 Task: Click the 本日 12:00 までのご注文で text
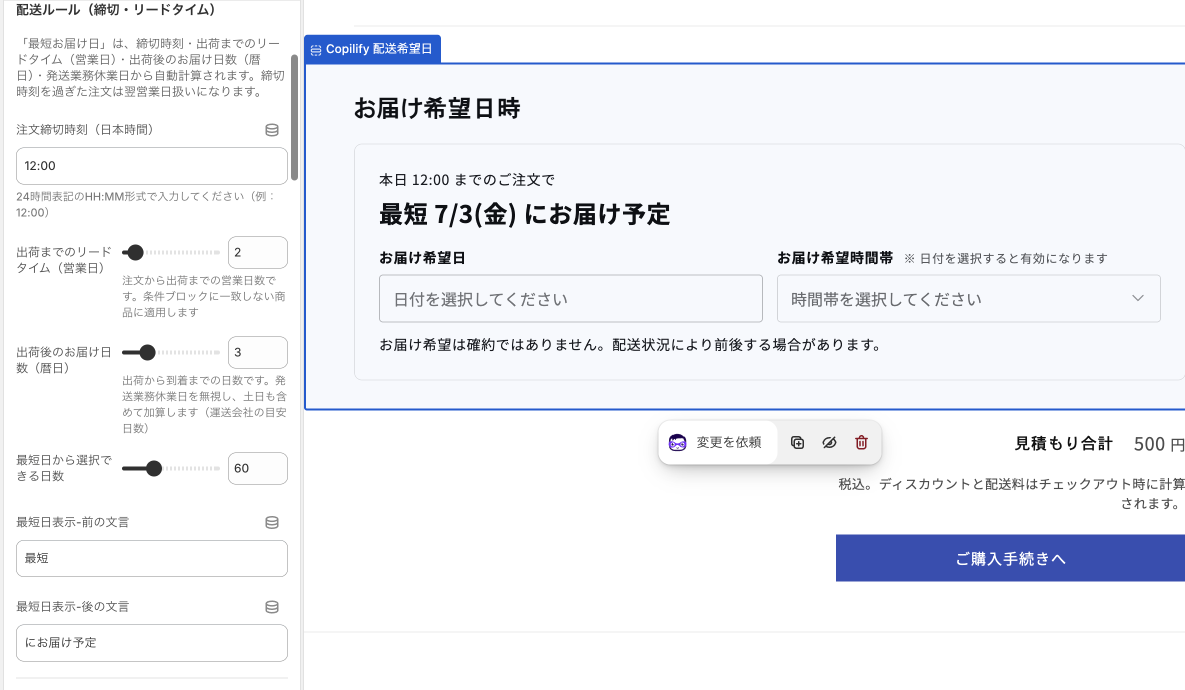pyautogui.click(x=467, y=180)
